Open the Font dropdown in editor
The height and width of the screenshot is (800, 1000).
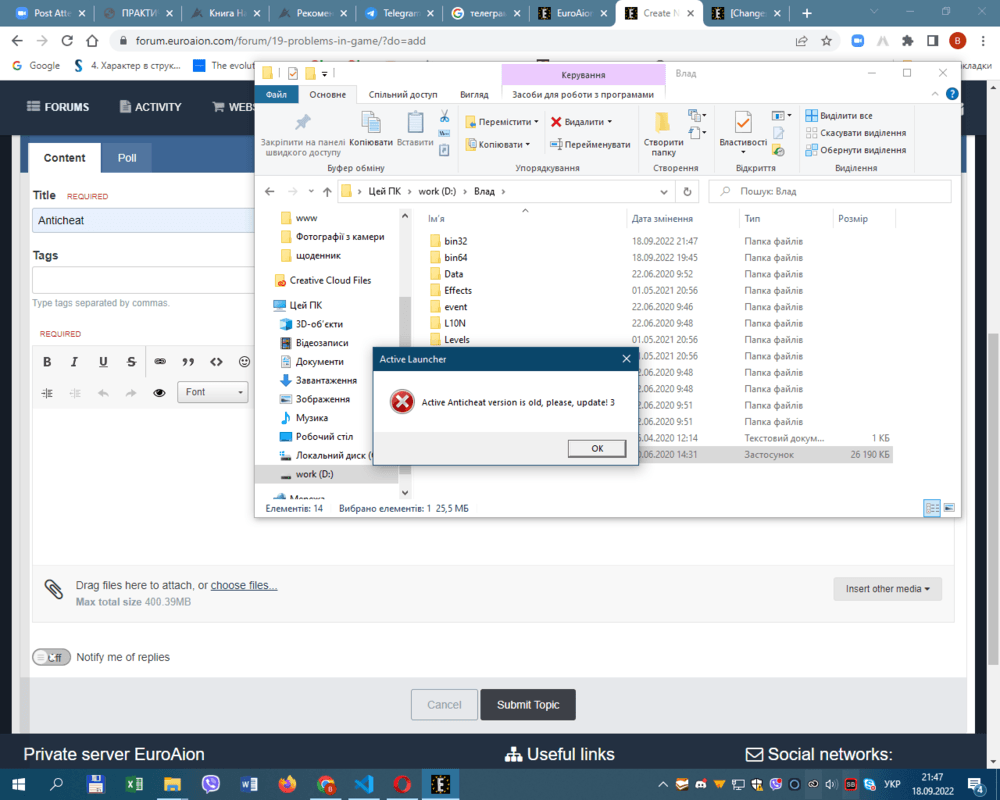pos(213,392)
